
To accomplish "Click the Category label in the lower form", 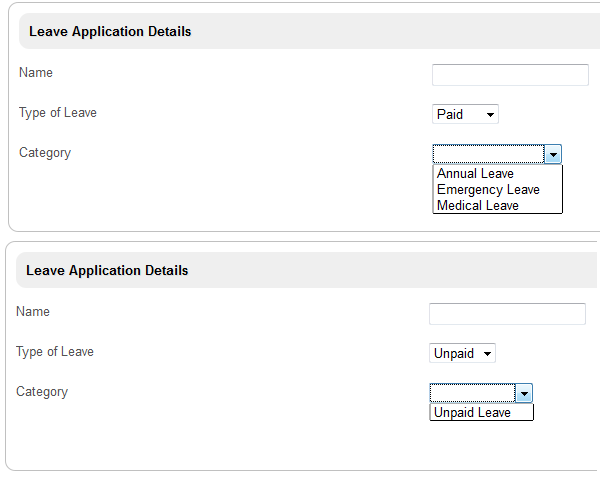I will coord(42,392).
